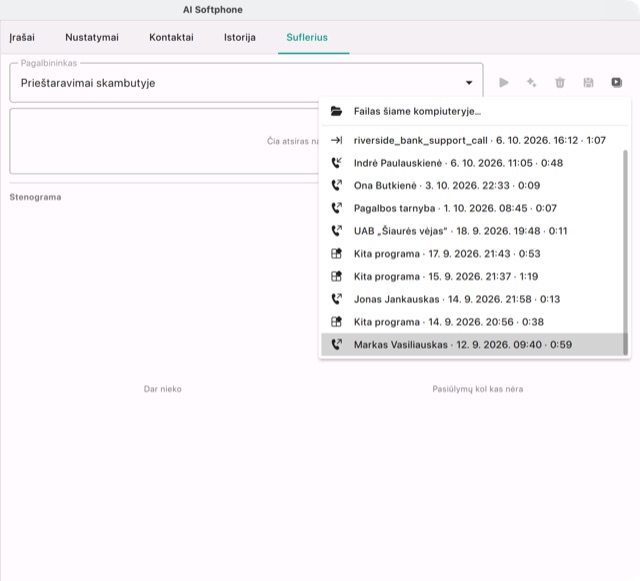Open the Priešštaravimai skambutyje combo box
This screenshot has width=640, height=581.
246,83
